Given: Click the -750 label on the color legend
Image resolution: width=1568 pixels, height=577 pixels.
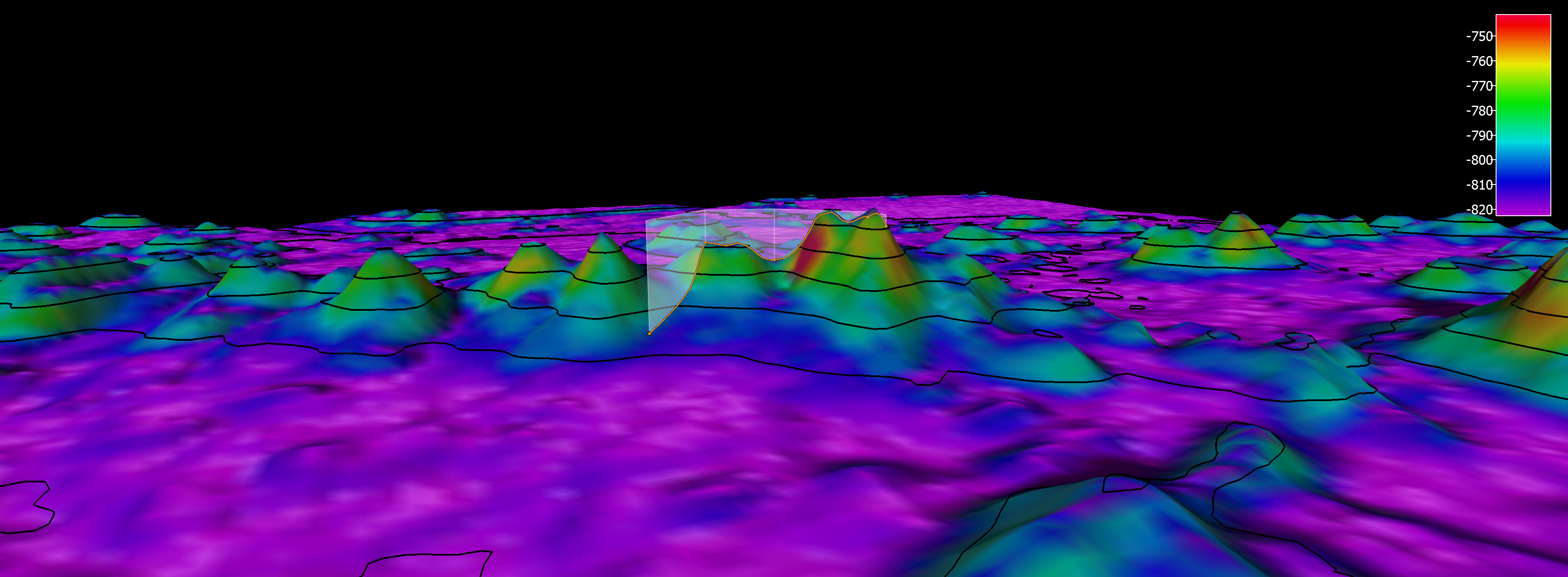Looking at the screenshot, I should tap(1479, 36).
